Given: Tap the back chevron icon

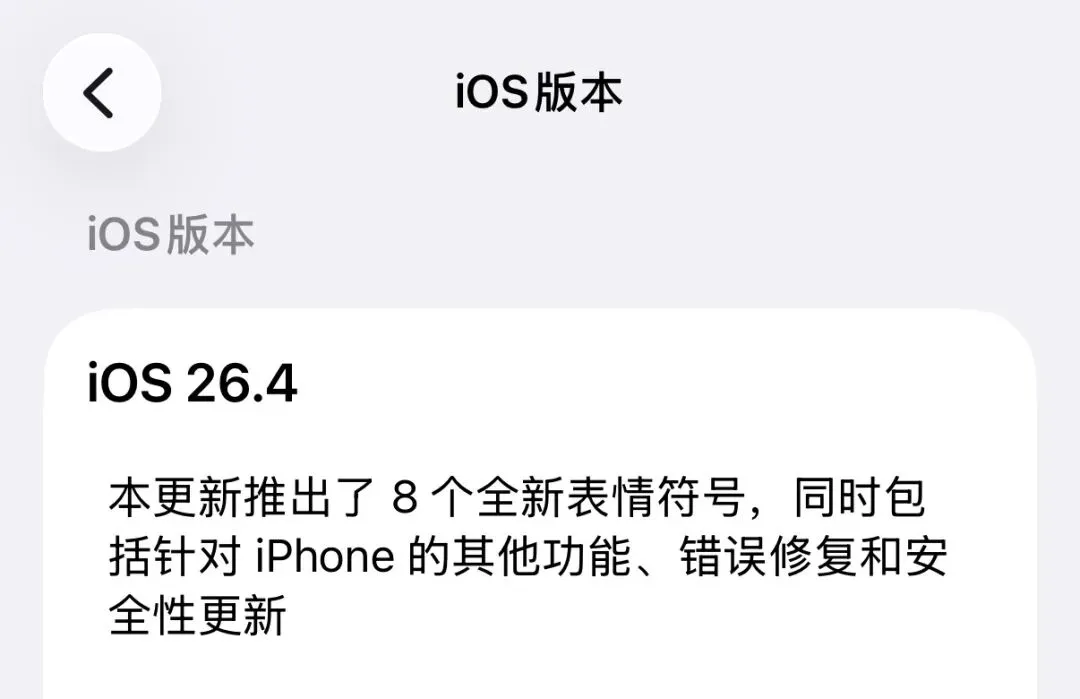Looking at the screenshot, I should click(98, 93).
